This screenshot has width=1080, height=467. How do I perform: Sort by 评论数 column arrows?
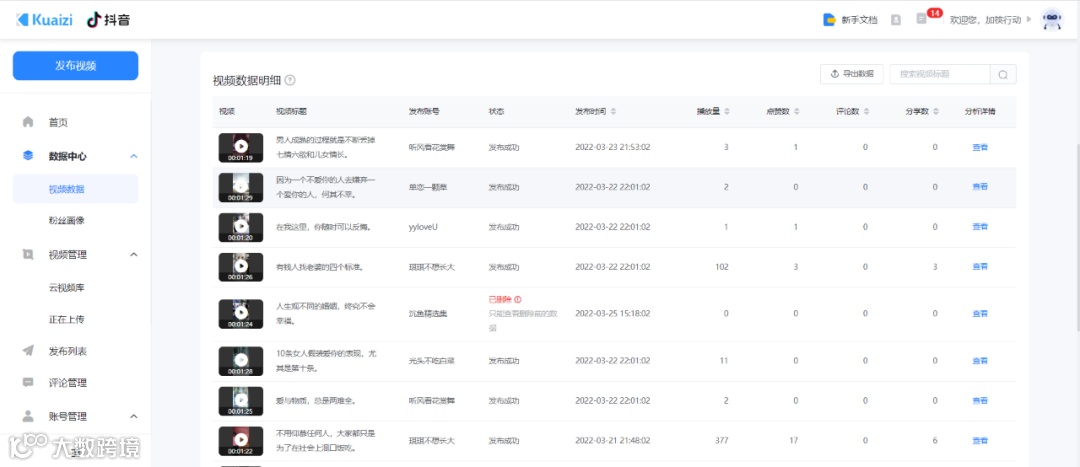point(866,112)
